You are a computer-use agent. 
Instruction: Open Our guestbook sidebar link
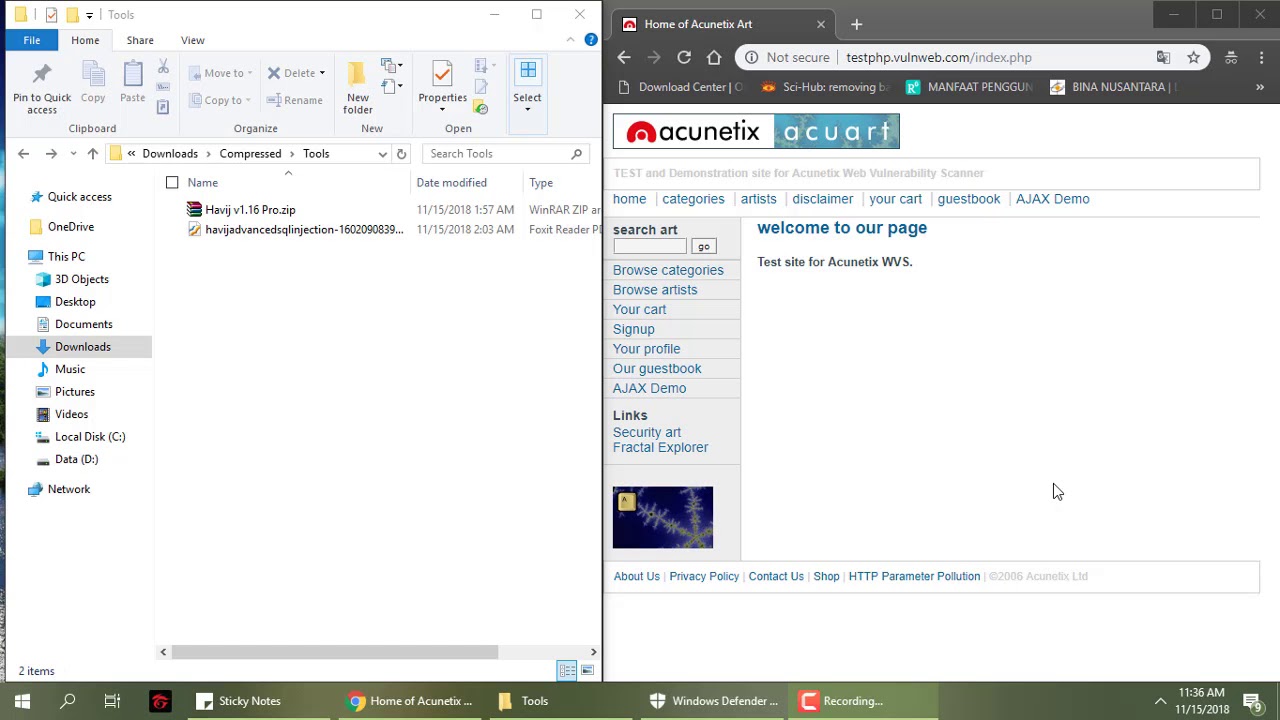pyautogui.click(x=657, y=368)
